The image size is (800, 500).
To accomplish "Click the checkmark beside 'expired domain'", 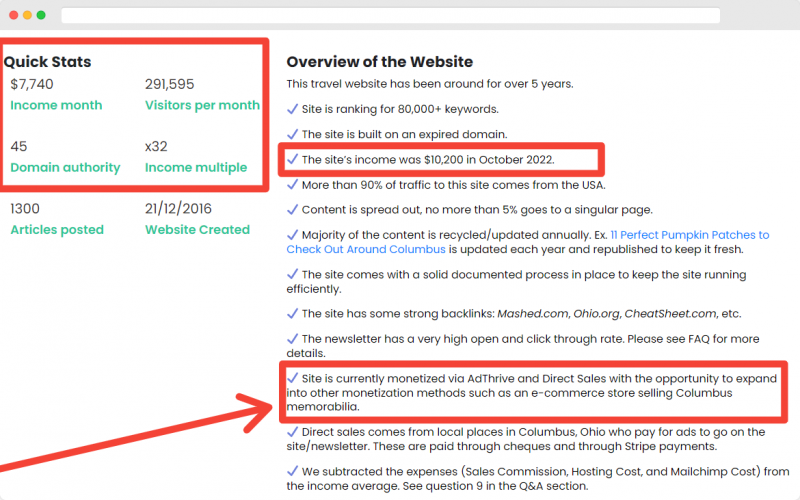I will click(x=292, y=134).
